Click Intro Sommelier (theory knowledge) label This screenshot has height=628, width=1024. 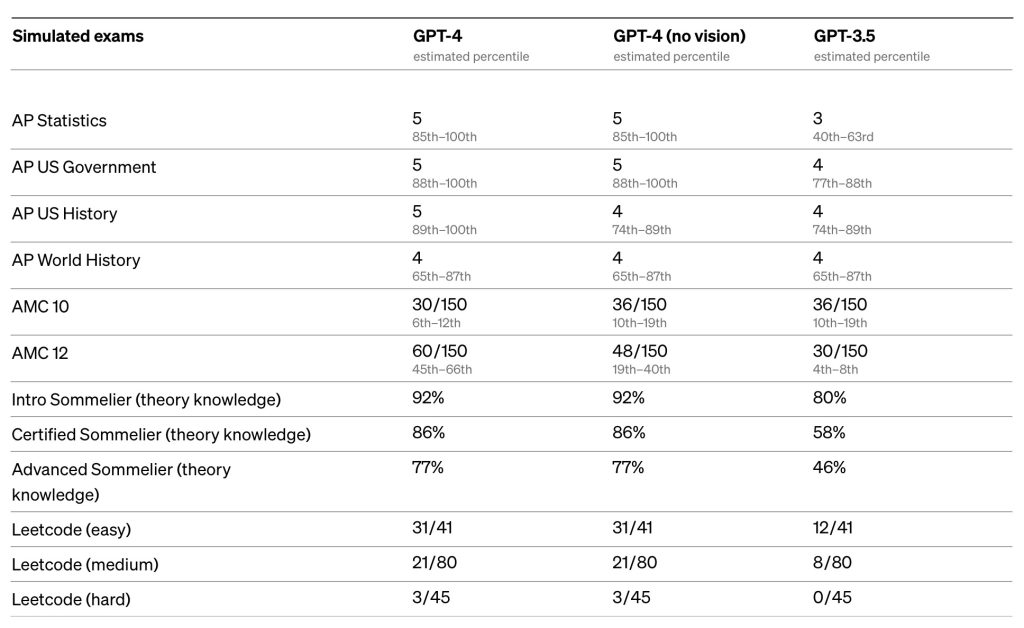146,400
